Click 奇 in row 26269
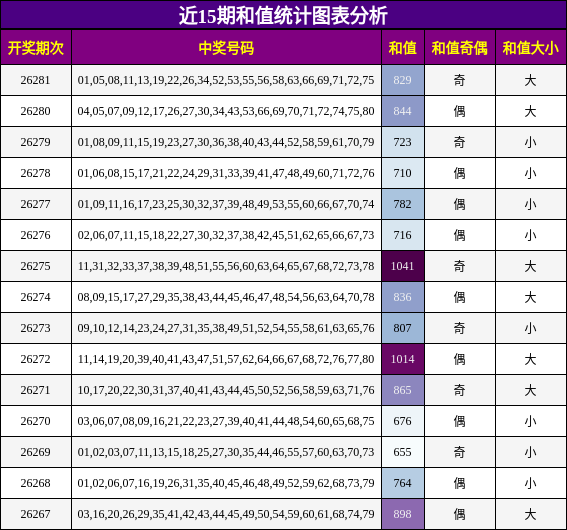The width and height of the screenshot is (567, 530). [x=460, y=453]
